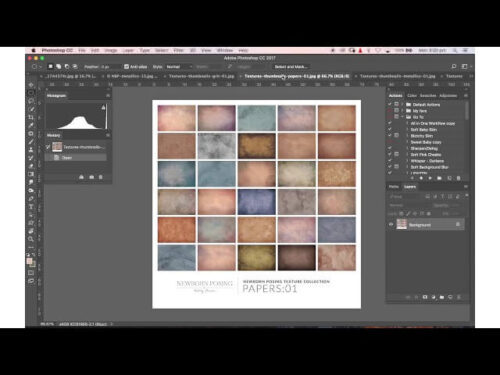The width and height of the screenshot is (500, 375).
Task: Open the Filter menu
Action: click(x=179, y=50)
